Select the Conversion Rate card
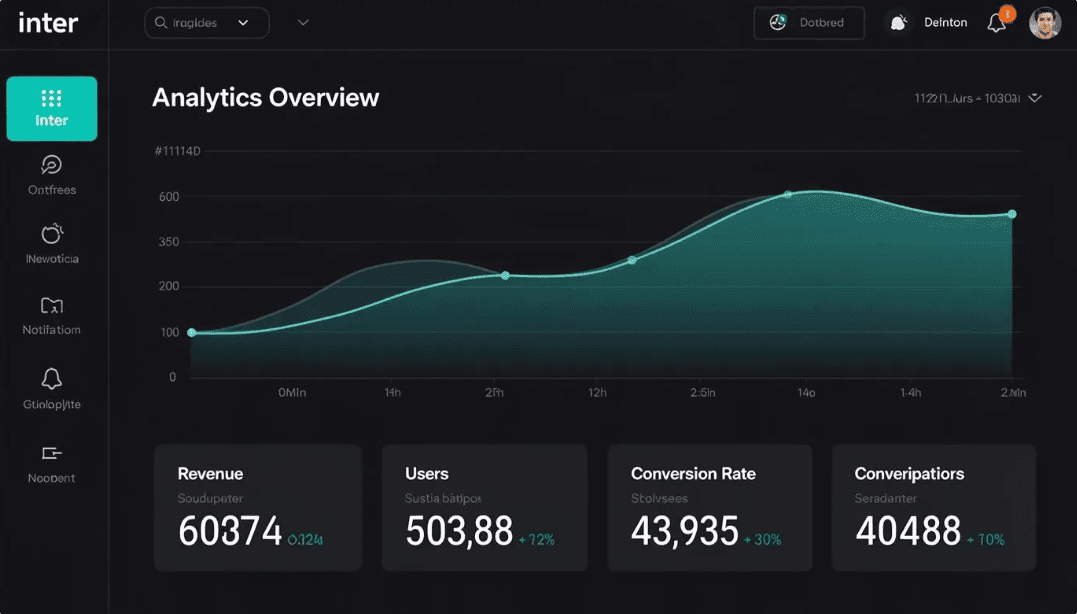Screen dimensions: 1077x614 (710, 508)
